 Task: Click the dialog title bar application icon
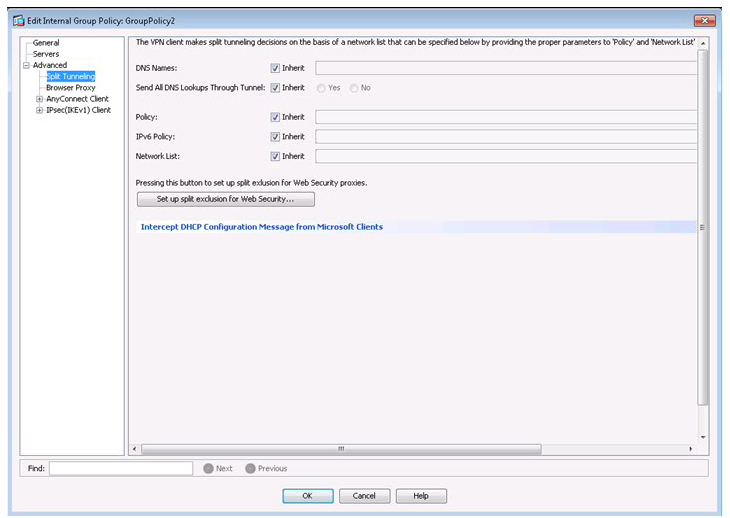[17, 20]
